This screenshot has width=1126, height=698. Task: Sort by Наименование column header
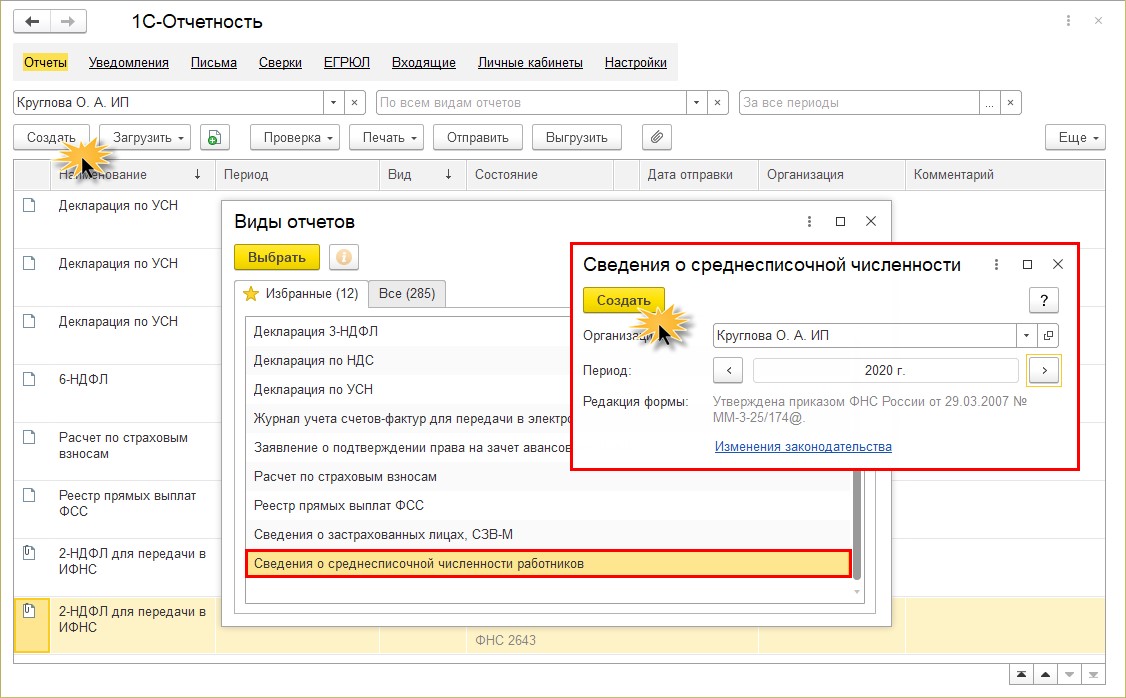pos(133,174)
